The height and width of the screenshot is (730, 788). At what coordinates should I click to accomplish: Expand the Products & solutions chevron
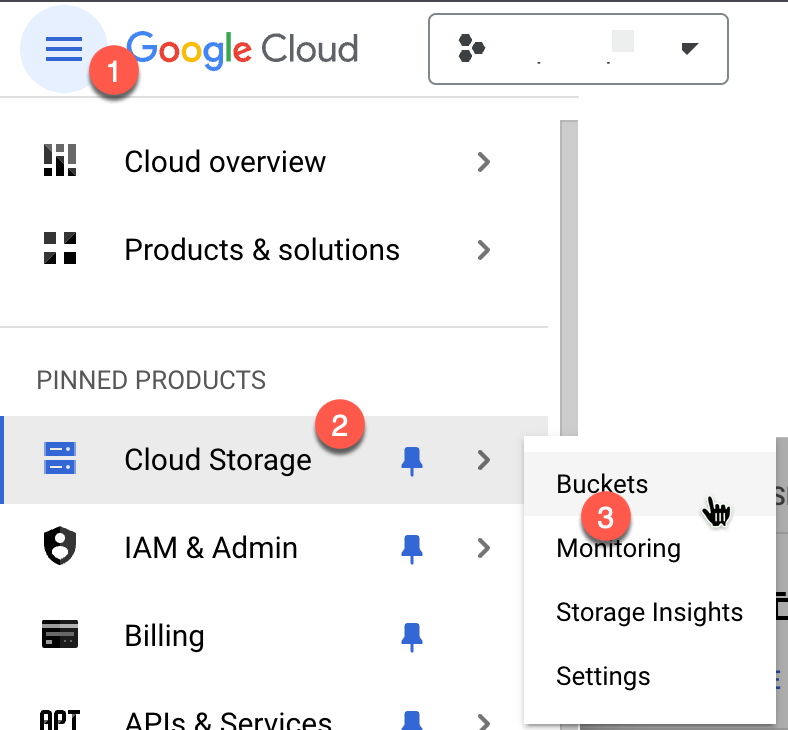pyautogui.click(x=484, y=250)
